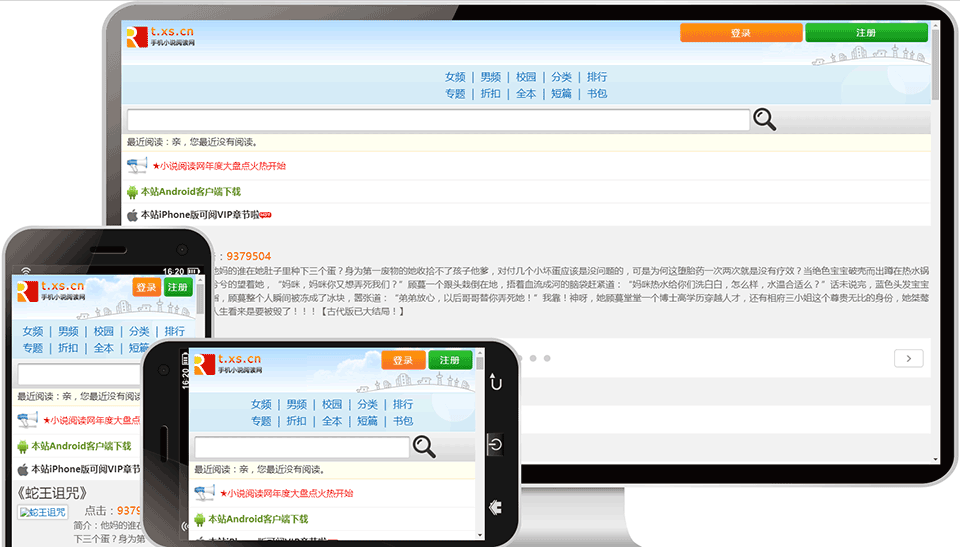The image size is (960, 547).
Task: Tap 排行 on the portrait phone
Action: click(x=174, y=331)
